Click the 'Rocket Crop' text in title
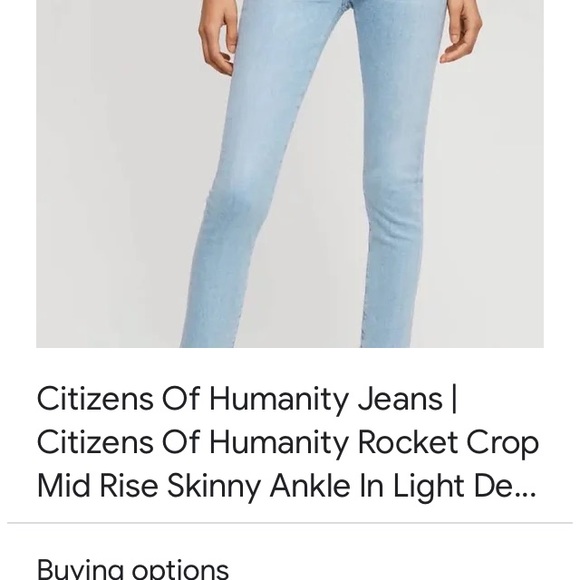This screenshot has height=580, width=580. coord(448,442)
